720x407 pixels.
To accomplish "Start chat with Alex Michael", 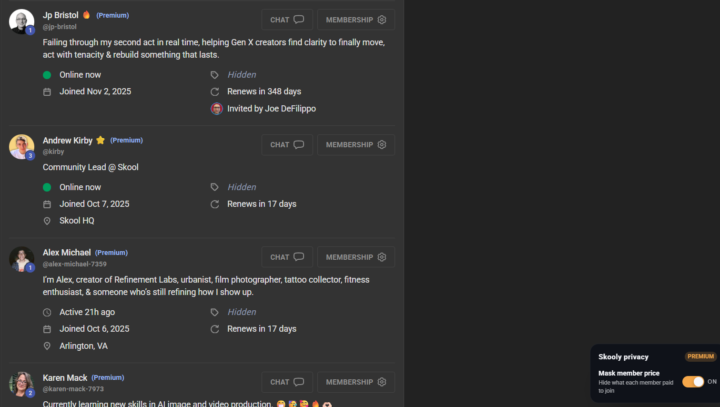I will coord(287,257).
